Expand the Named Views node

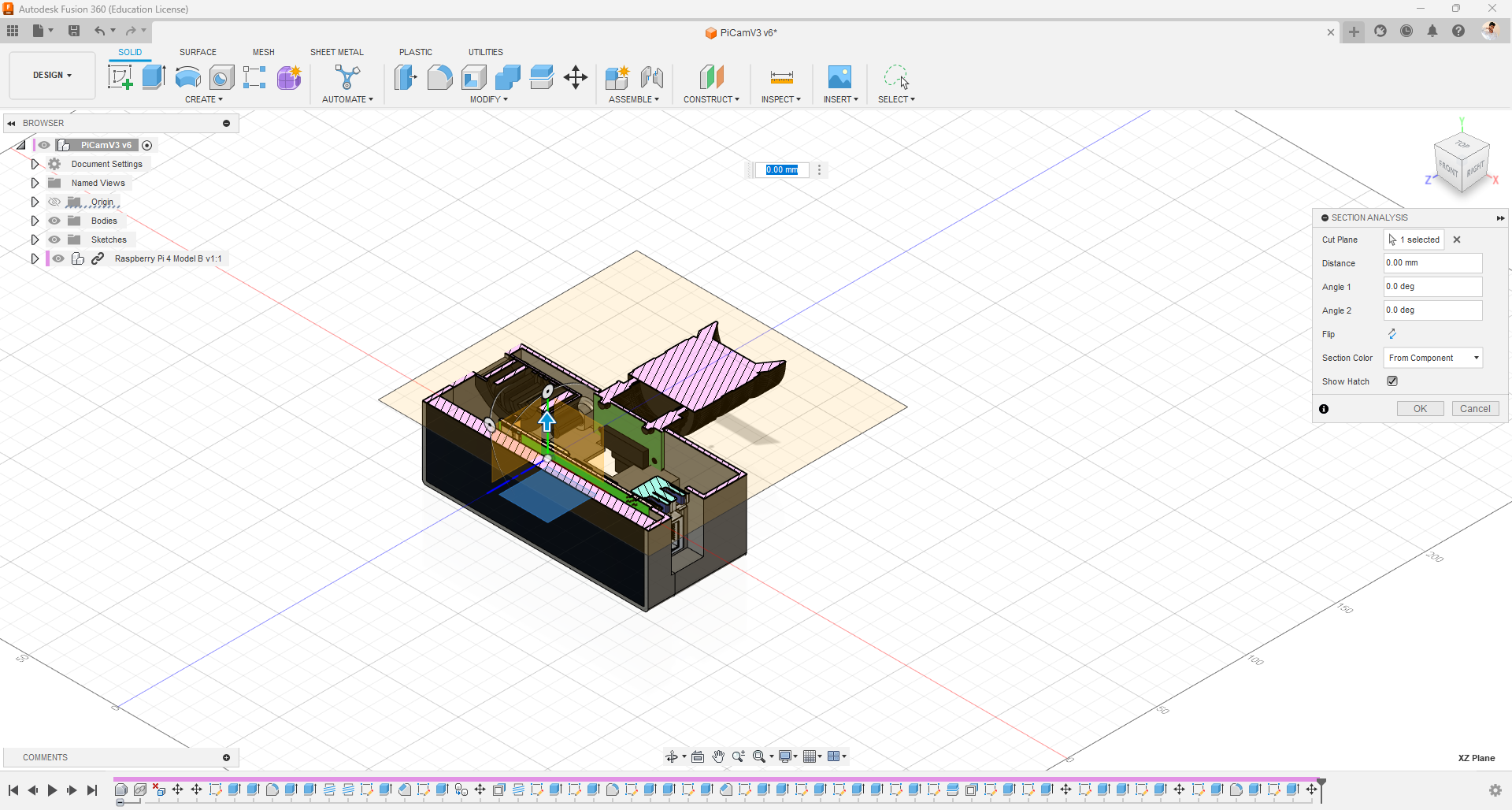(35, 183)
